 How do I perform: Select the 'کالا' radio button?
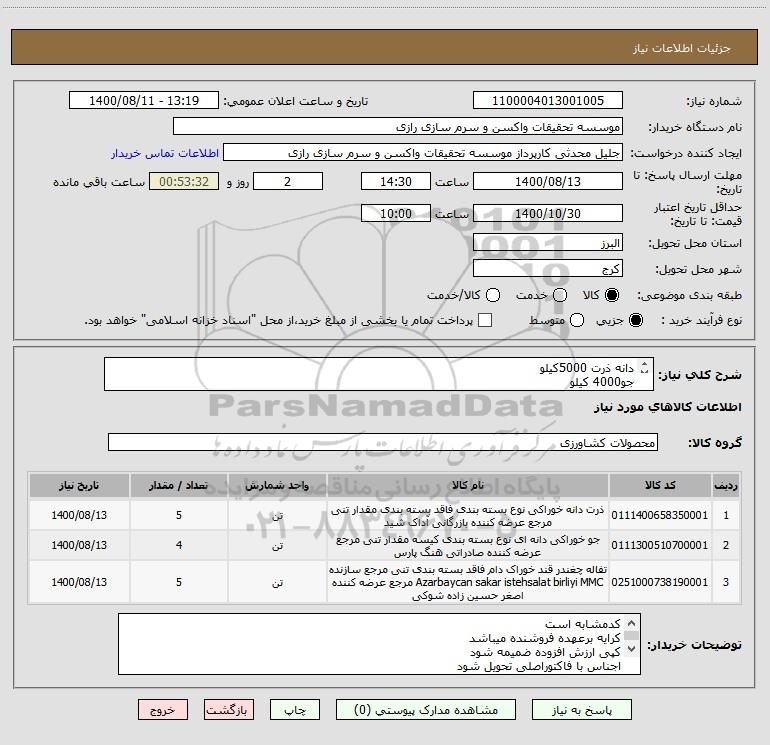pyautogui.click(x=612, y=295)
